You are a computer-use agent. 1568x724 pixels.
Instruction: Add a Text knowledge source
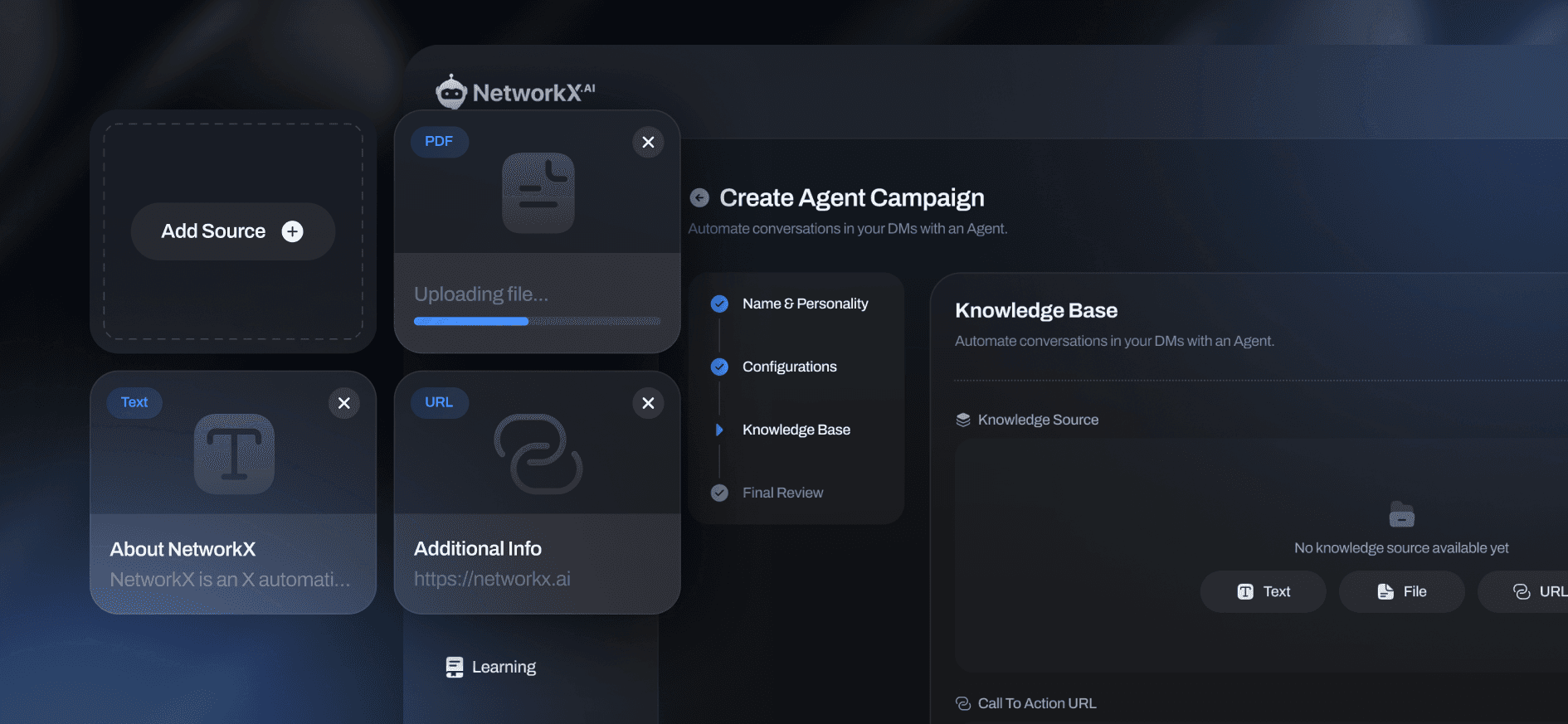1263,591
